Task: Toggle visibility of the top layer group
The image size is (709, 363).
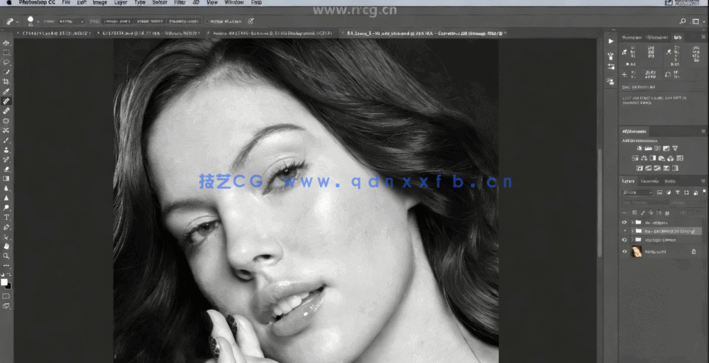Action: 624,222
